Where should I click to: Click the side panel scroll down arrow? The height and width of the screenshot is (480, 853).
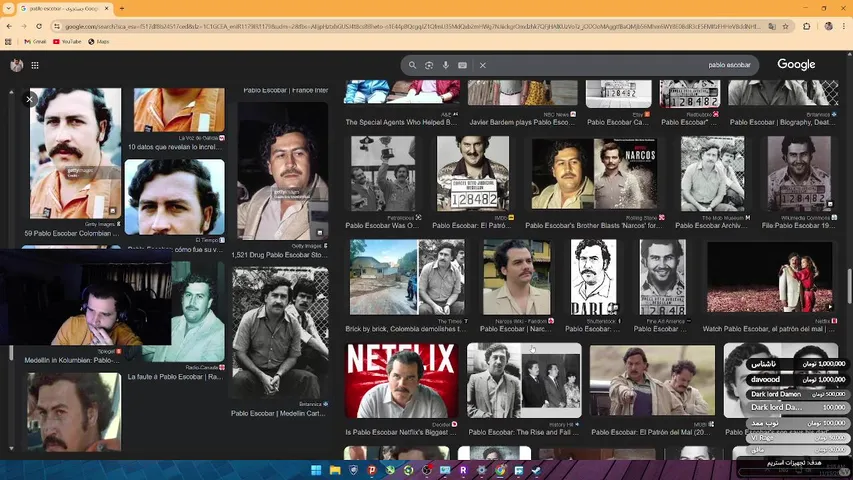[11, 448]
